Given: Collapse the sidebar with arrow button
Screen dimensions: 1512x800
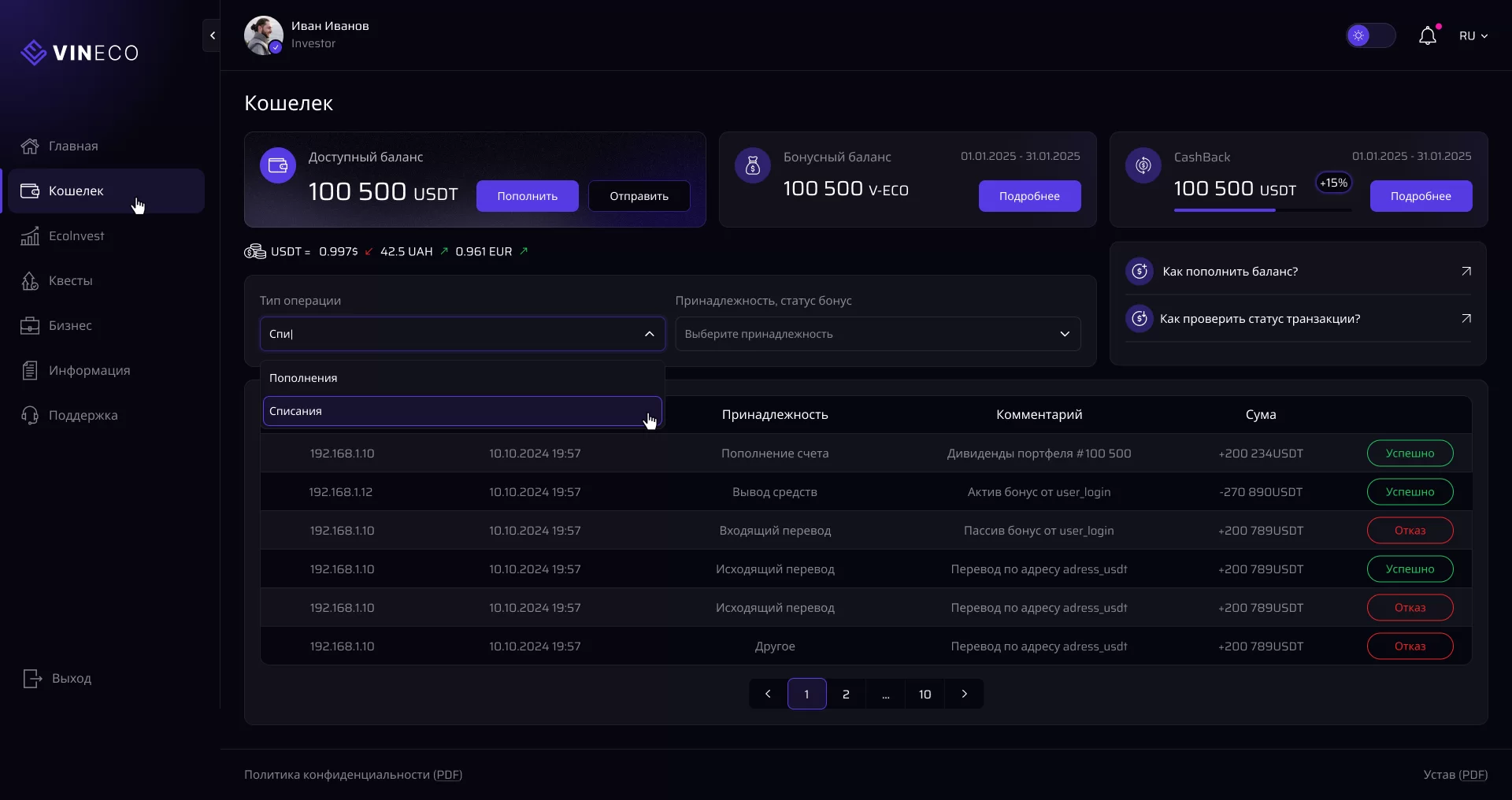Looking at the screenshot, I should pos(212,35).
